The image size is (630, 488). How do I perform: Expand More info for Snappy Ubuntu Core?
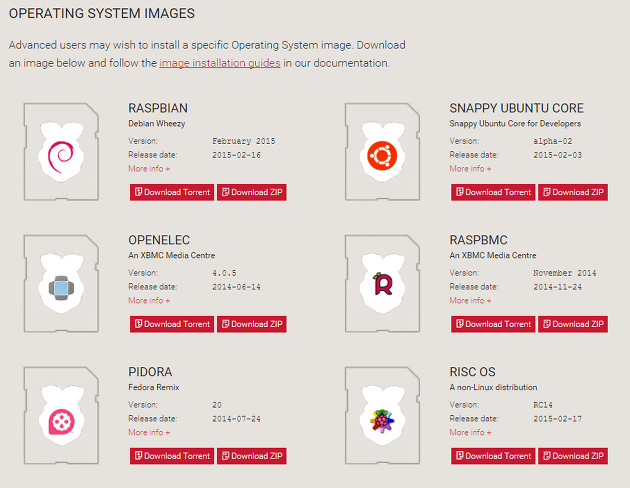[x=470, y=169]
